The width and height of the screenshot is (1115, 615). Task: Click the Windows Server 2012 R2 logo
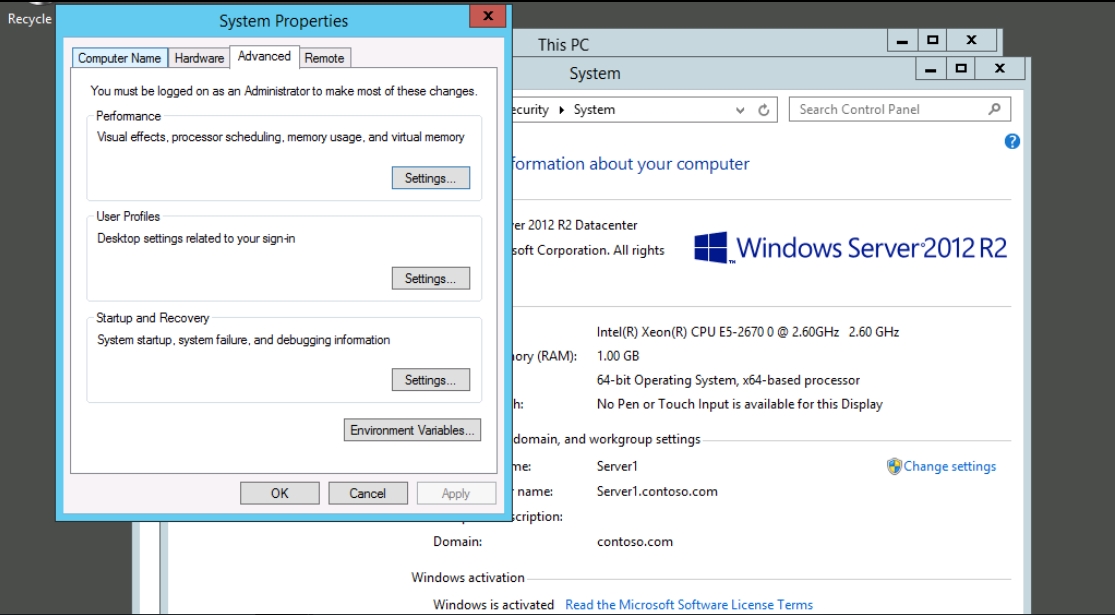850,248
